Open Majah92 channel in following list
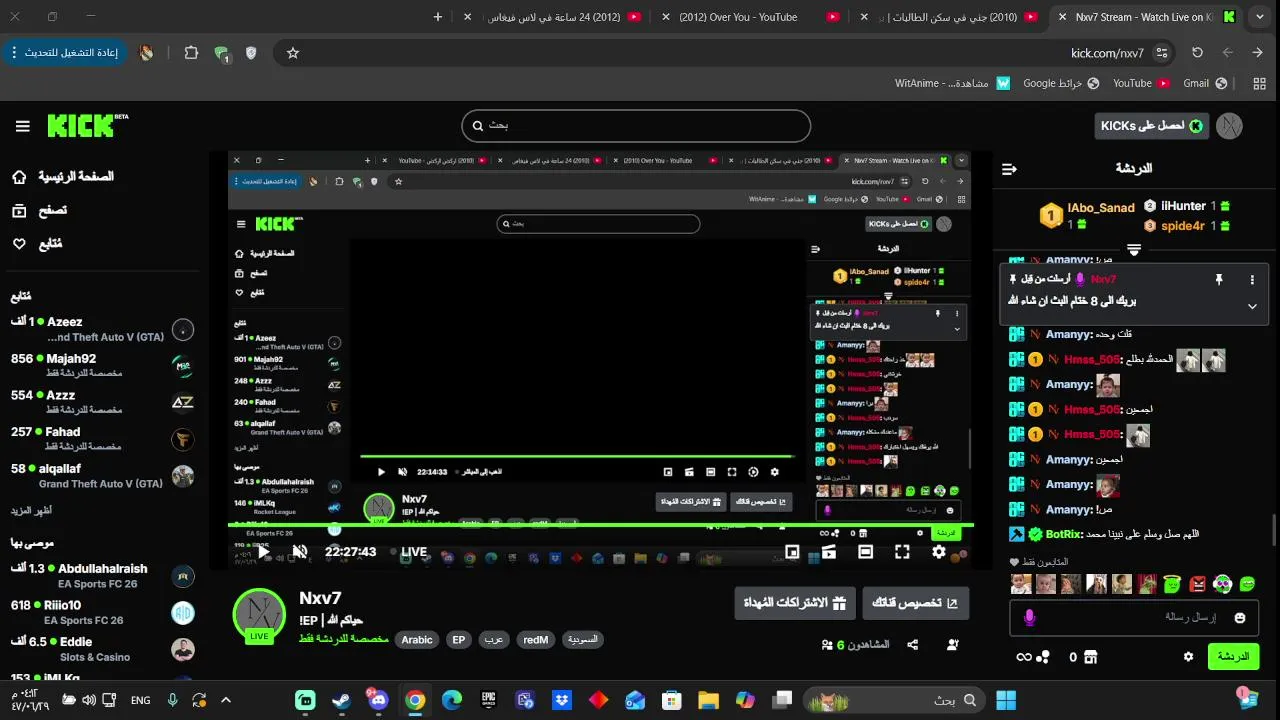Image resolution: width=1280 pixels, height=720 pixels. [101, 365]
